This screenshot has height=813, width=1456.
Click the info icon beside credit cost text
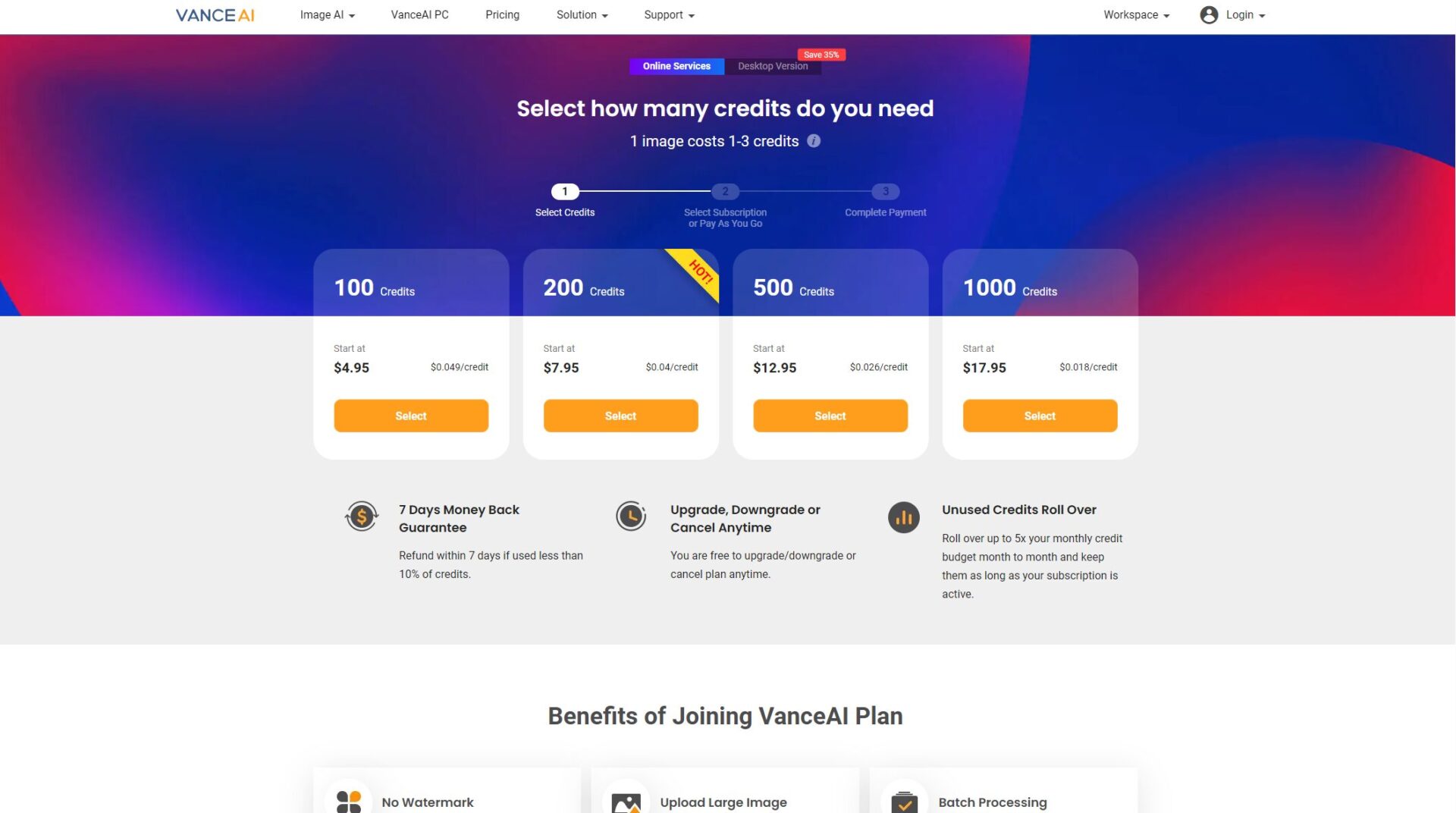point(814,141)
